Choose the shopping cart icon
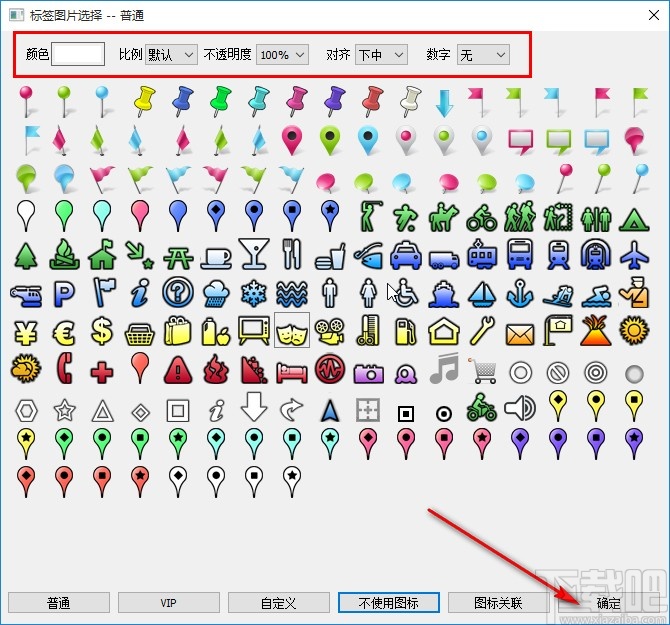Viewport: 670px width, 625px height. tap(483, 370)
